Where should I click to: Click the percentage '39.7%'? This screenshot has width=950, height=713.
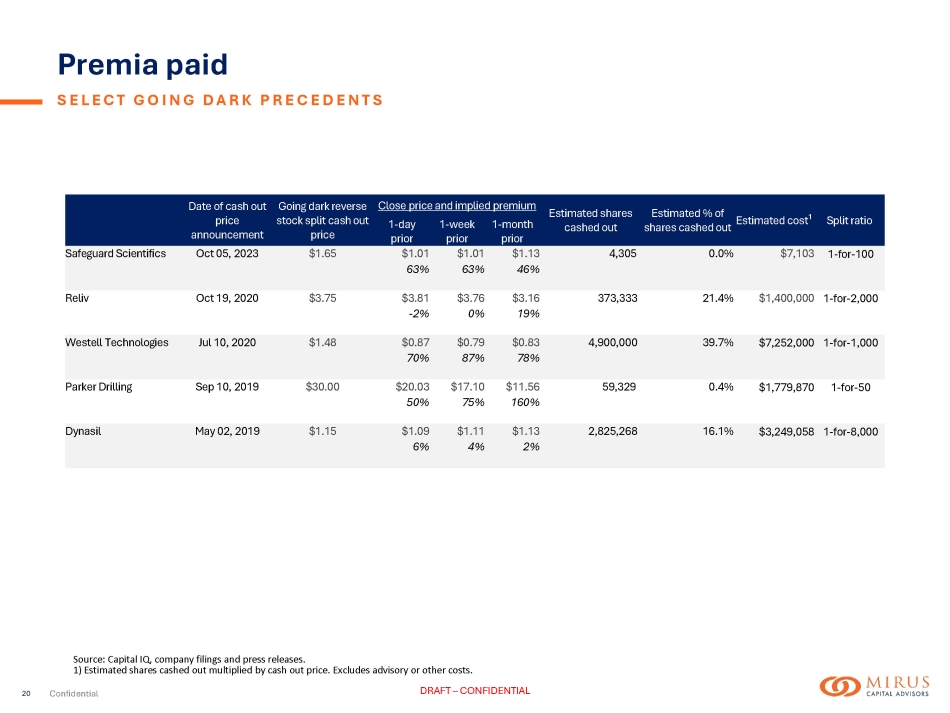point(718,342)
